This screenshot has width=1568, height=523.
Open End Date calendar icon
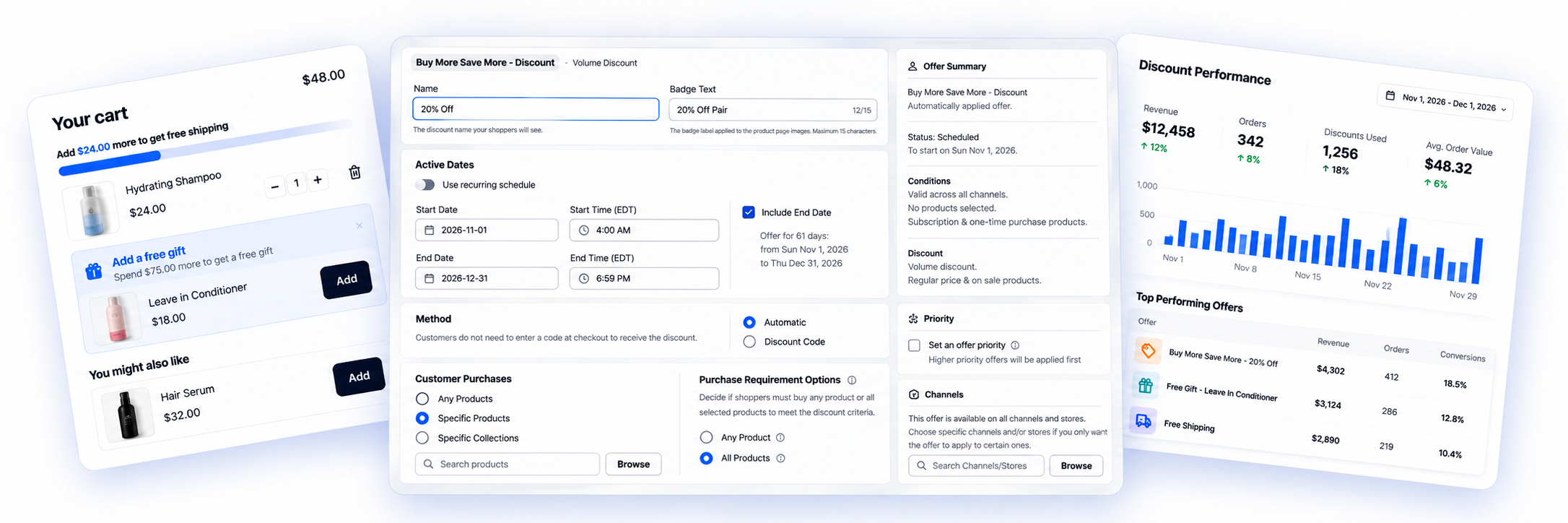click(430, 278)
